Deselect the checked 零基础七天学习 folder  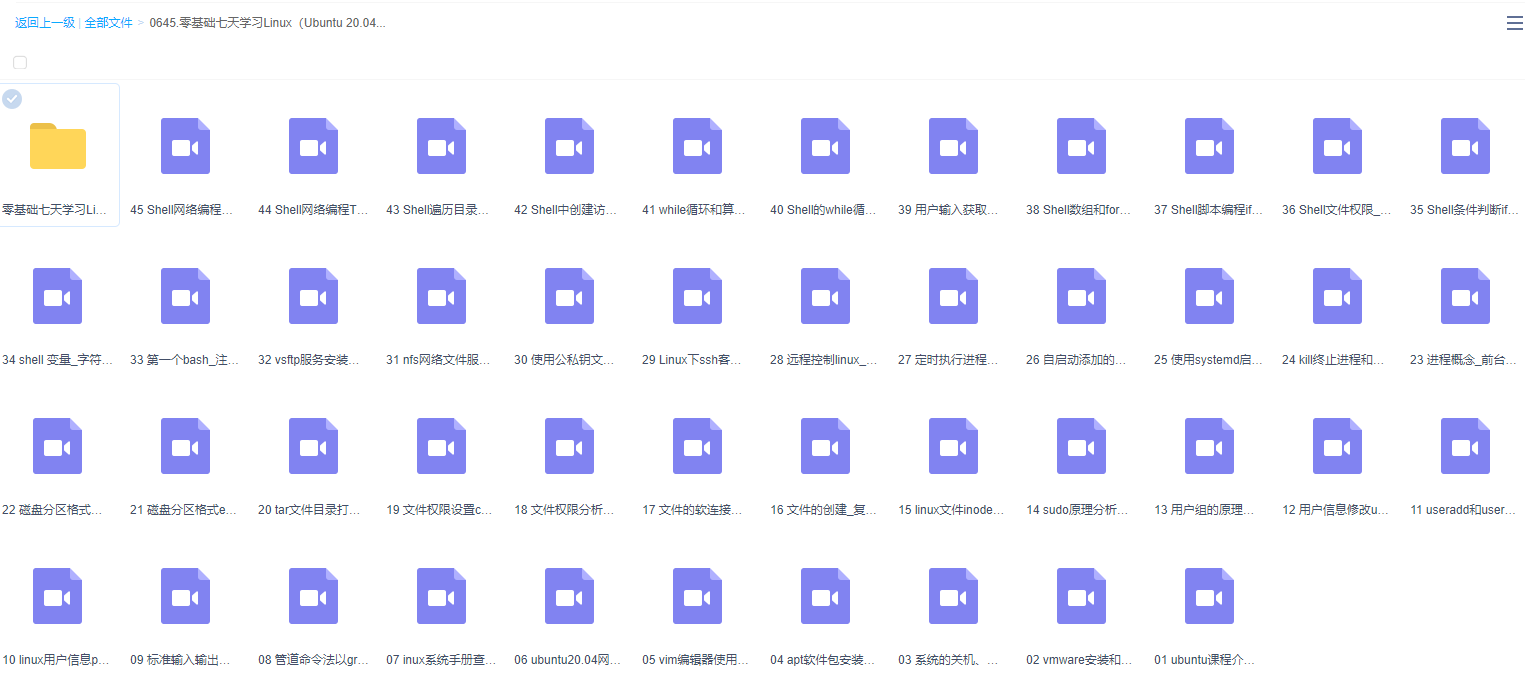click(12, 98)
